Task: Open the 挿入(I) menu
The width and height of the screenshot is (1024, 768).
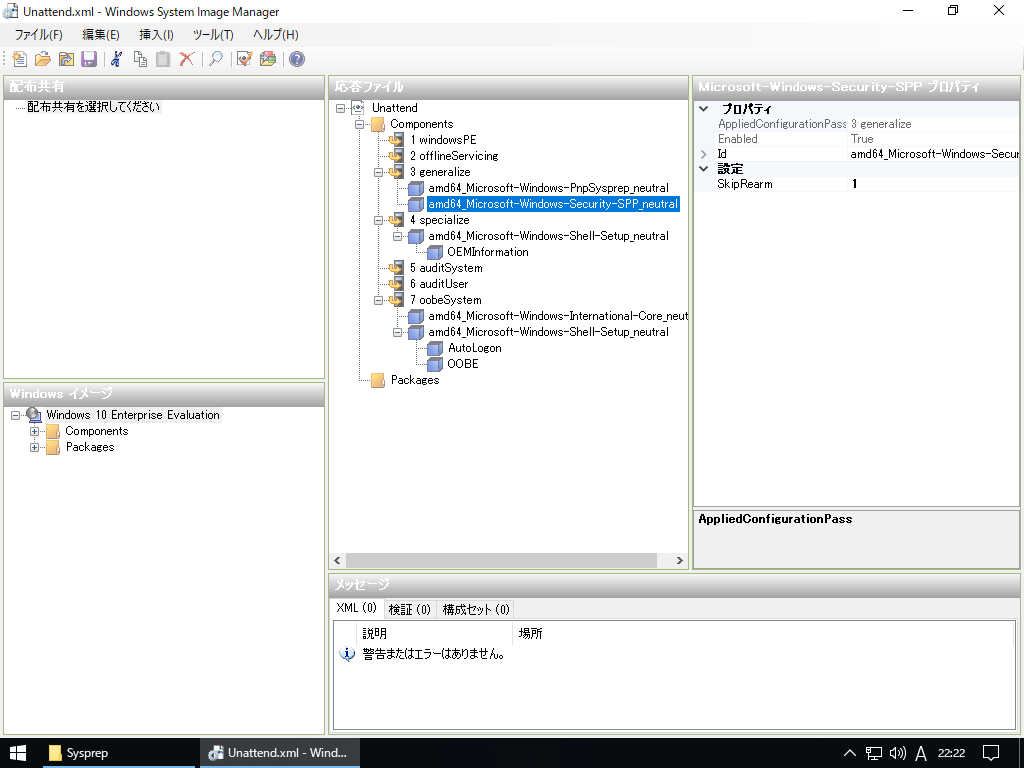Action: coord(156,35)
